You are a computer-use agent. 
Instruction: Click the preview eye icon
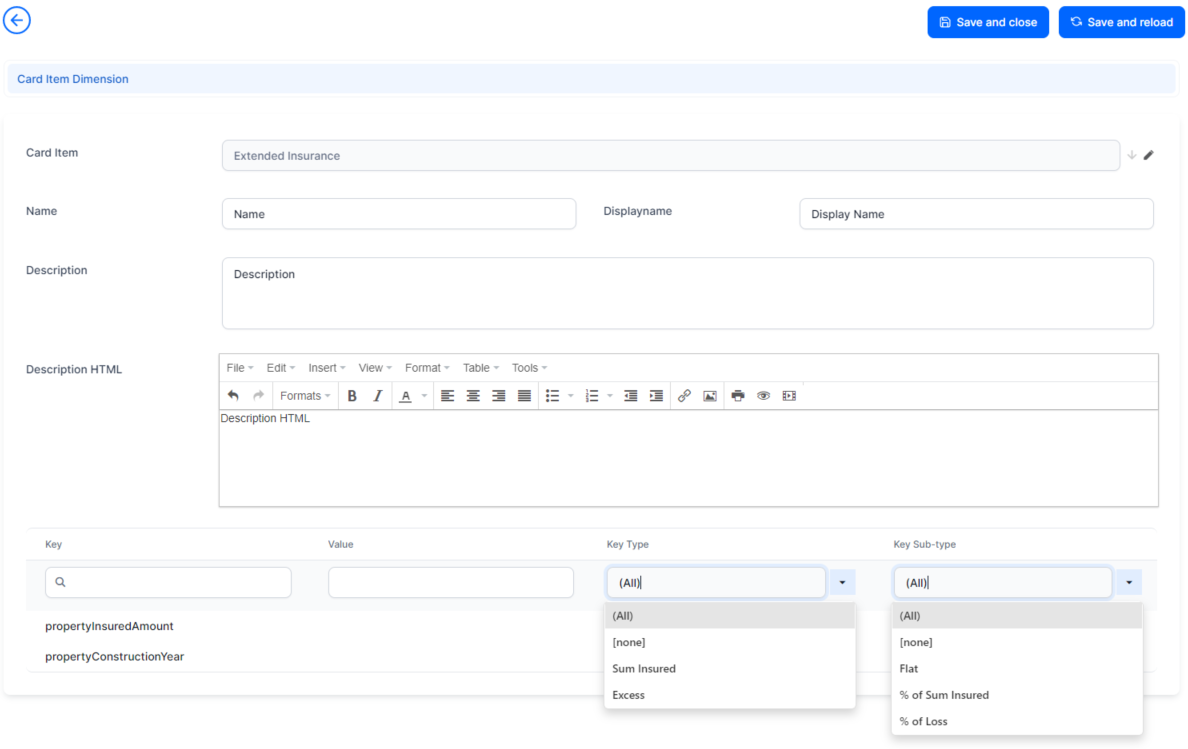coord(763,396)
